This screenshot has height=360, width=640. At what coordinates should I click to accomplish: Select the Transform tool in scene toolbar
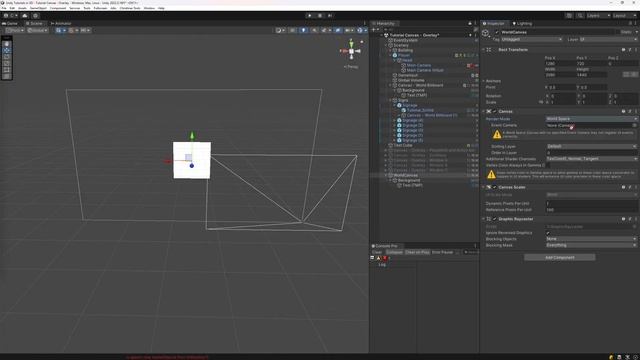pyautogui.click(x=7, y=76)
